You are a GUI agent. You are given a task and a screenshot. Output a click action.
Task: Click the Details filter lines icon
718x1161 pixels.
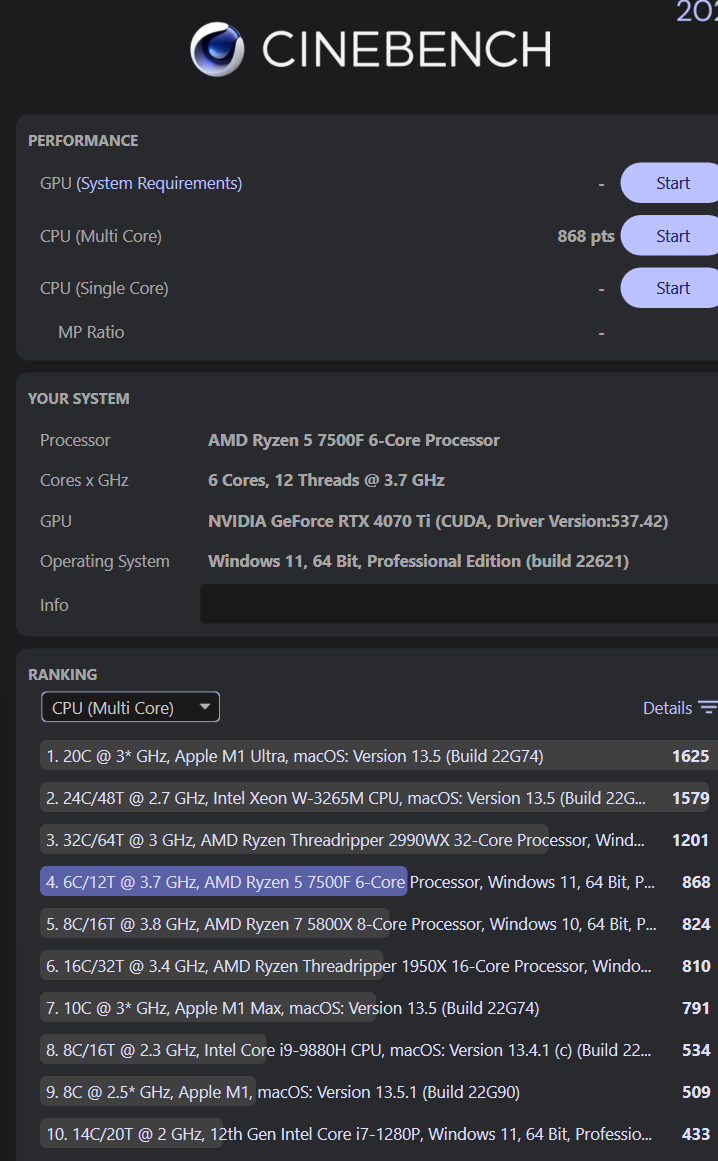click(708, 708)
